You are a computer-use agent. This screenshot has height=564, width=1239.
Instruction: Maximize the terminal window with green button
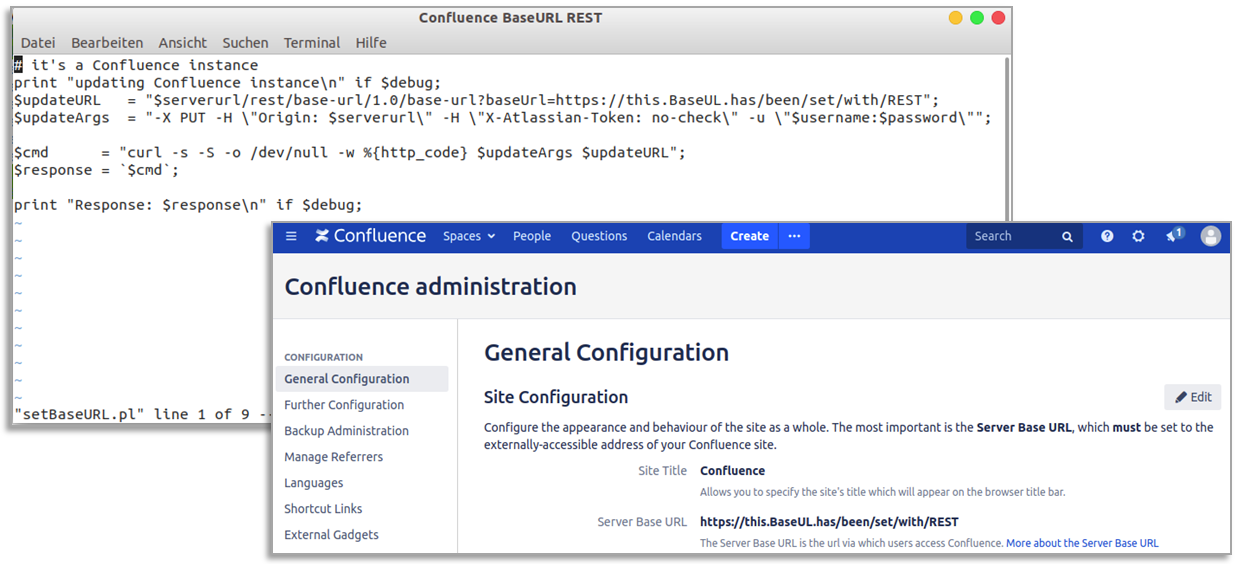tap(976, 18)
